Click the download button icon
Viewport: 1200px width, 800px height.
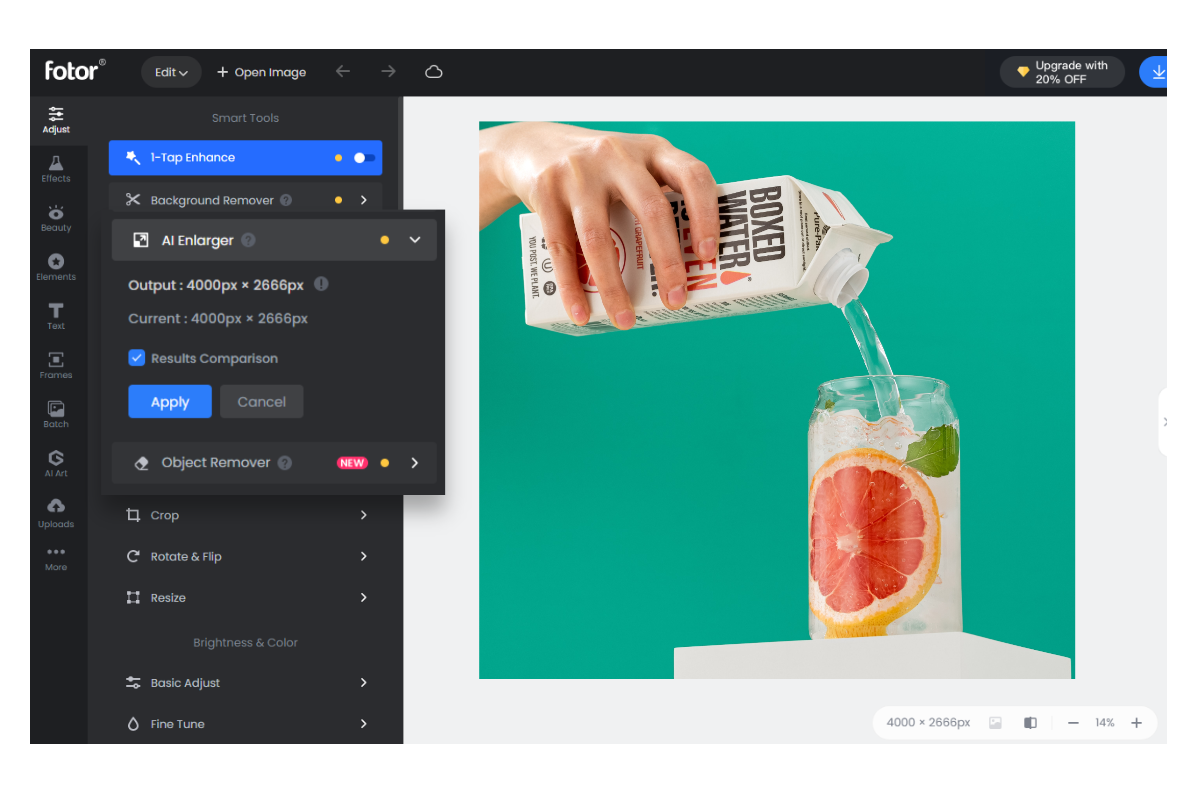(1156, 72)
